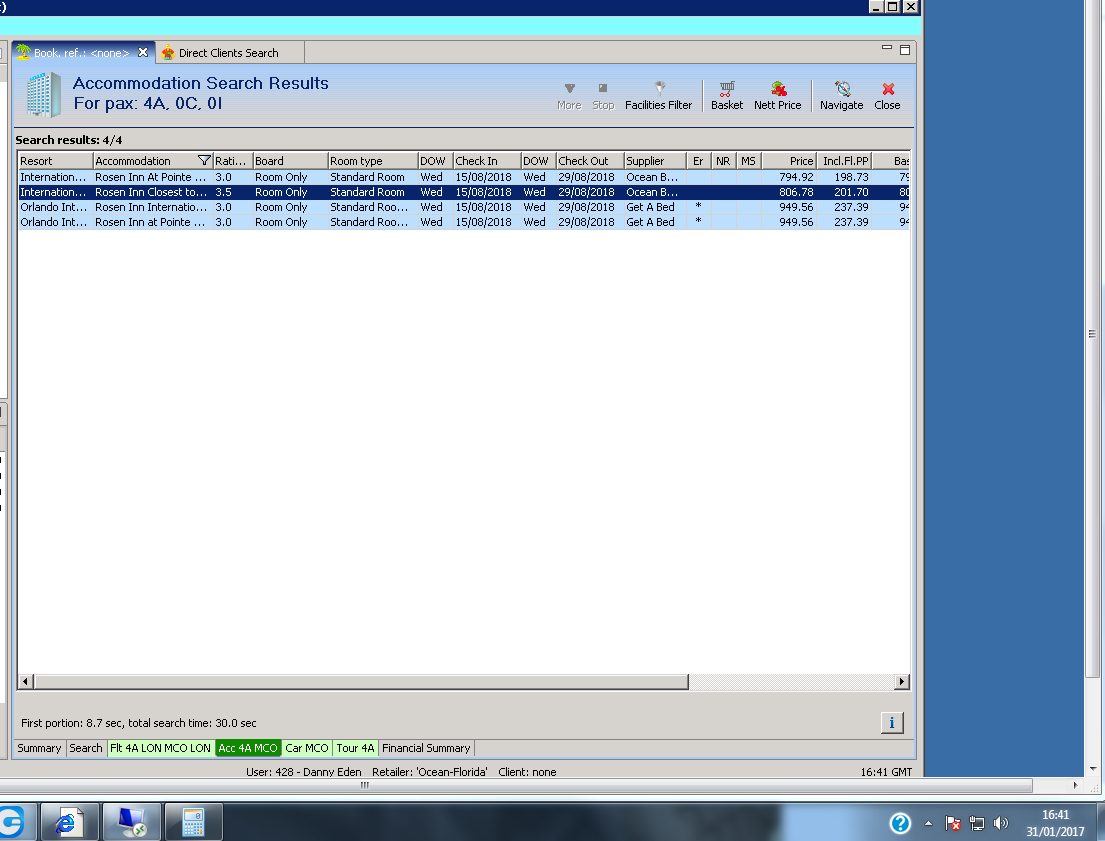Click the Accommodation column filter funnel
Viewport: 1105px width, 841px height.
click(x=204, y=161)
